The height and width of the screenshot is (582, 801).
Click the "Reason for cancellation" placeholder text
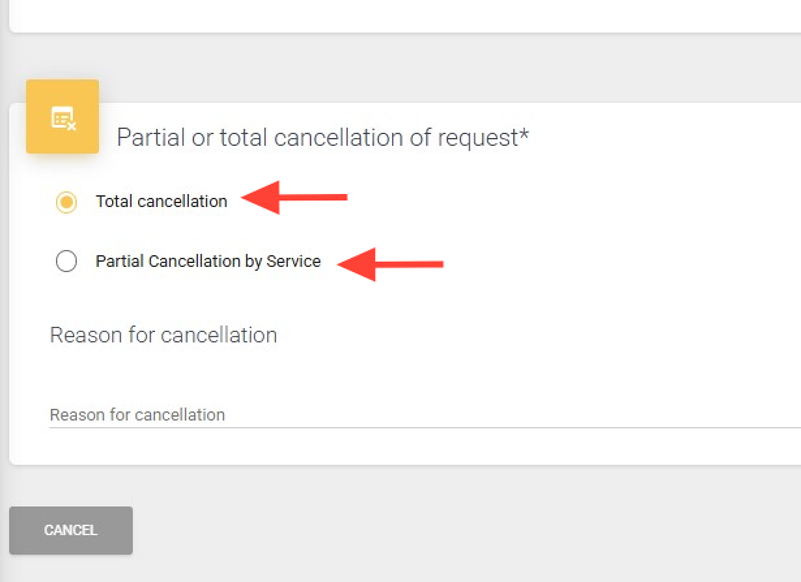click(137, 415)
